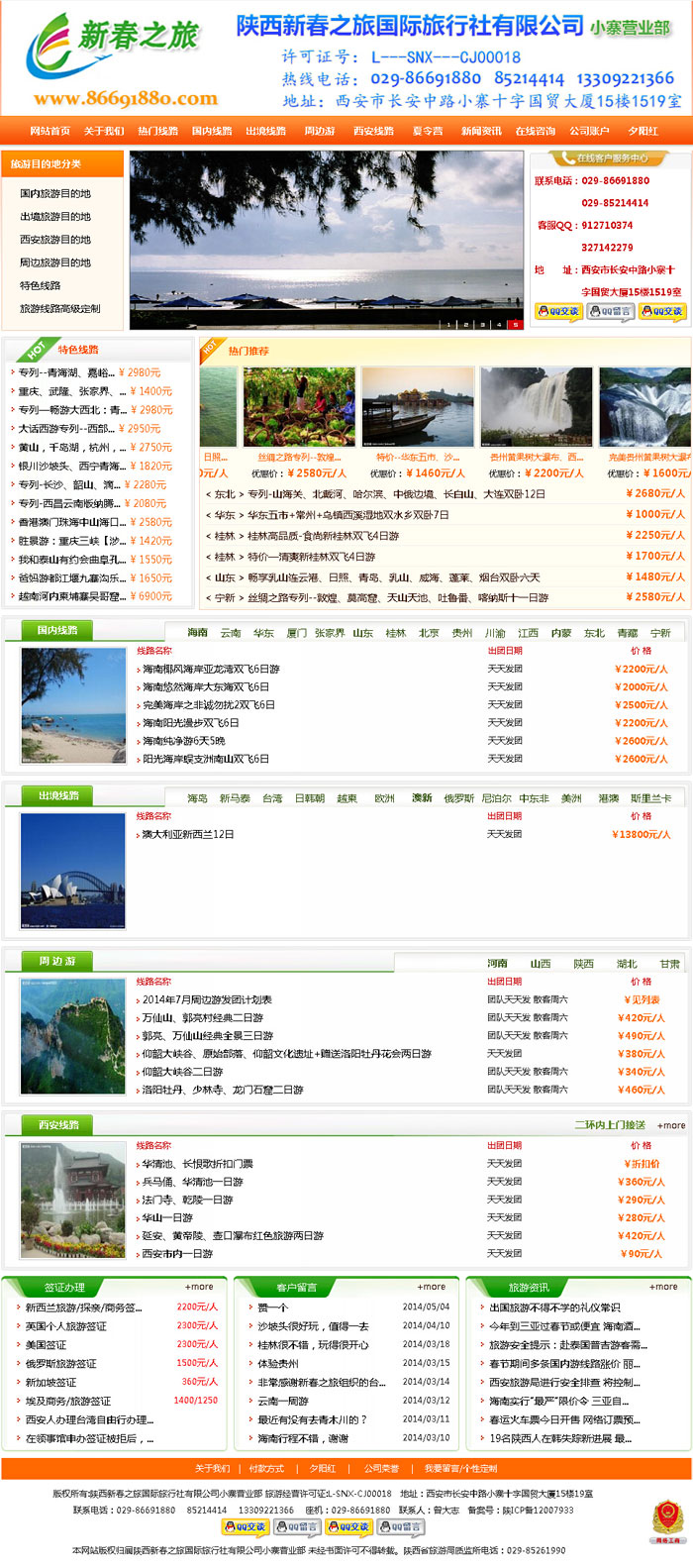Image resolution: width=693 pixels, height=1568 pixels.
Task: Open 沙坡头很好玩，值得一去 message
Action: pos(313,1325)
